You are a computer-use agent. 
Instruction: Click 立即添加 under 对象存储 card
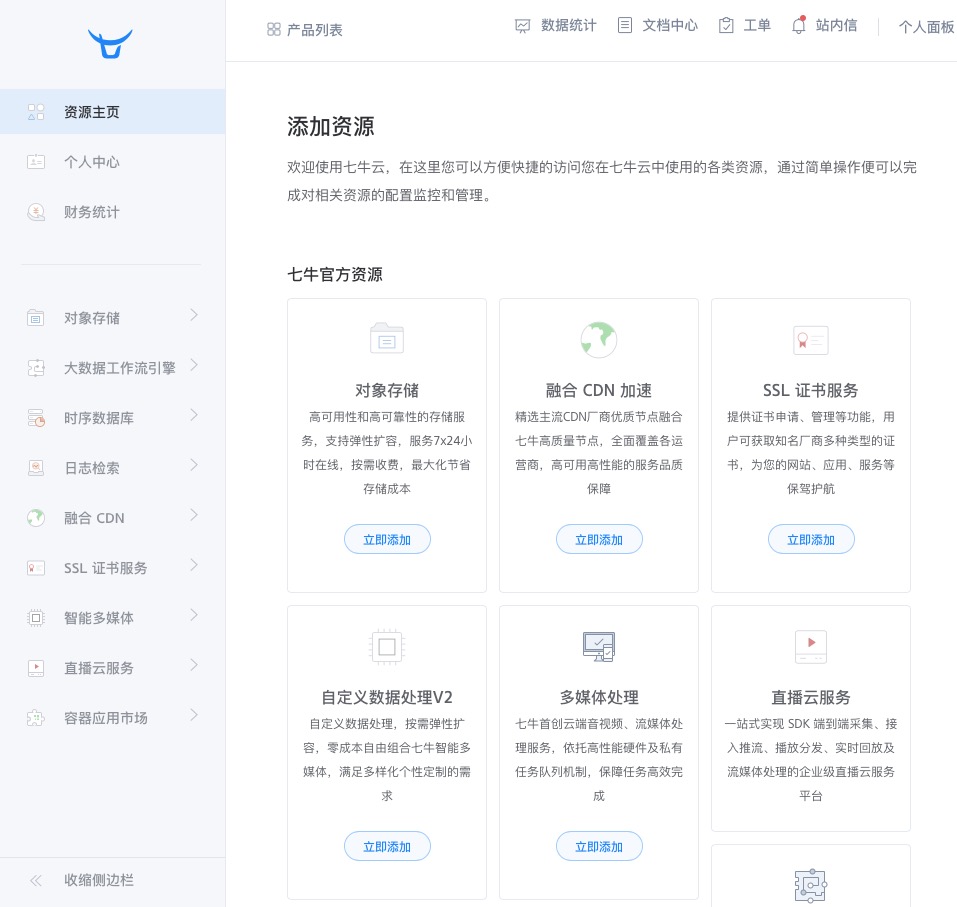pyautogui.click(x=387, y=539)
